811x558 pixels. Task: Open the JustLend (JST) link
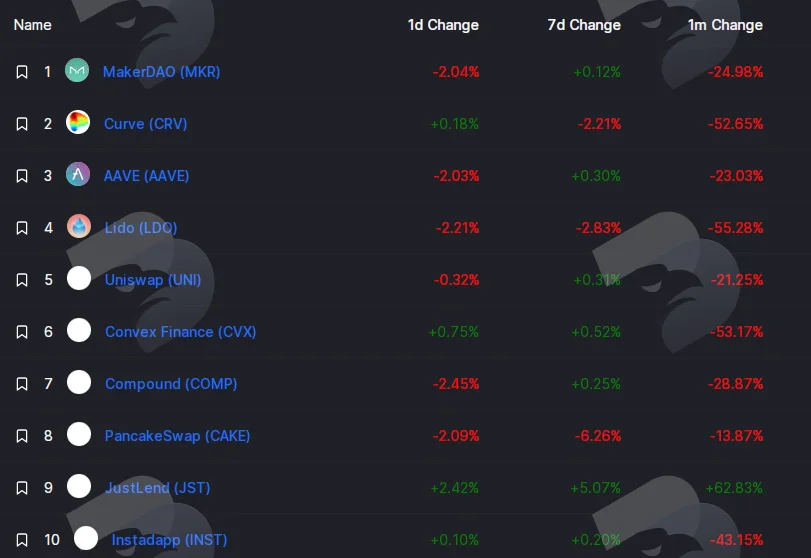(x=158, y=488)
